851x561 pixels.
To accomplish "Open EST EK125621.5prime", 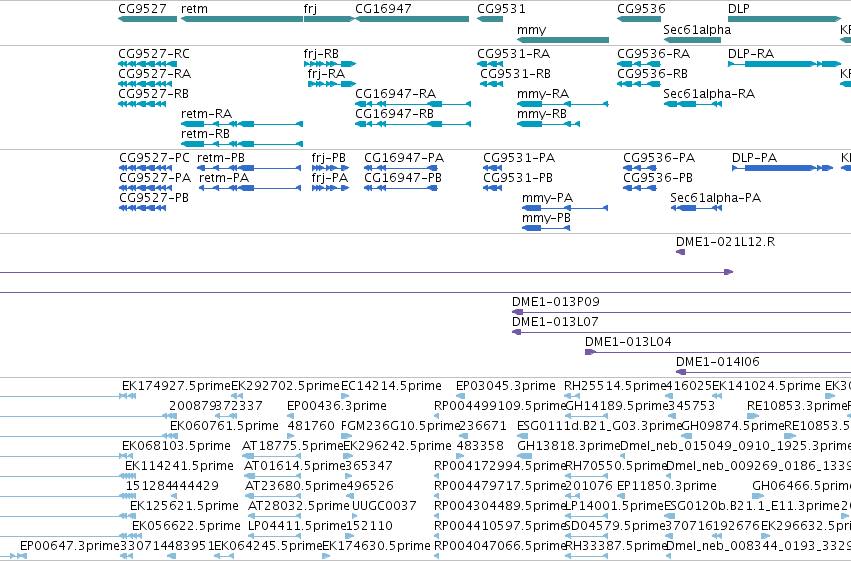I will 184,506.
